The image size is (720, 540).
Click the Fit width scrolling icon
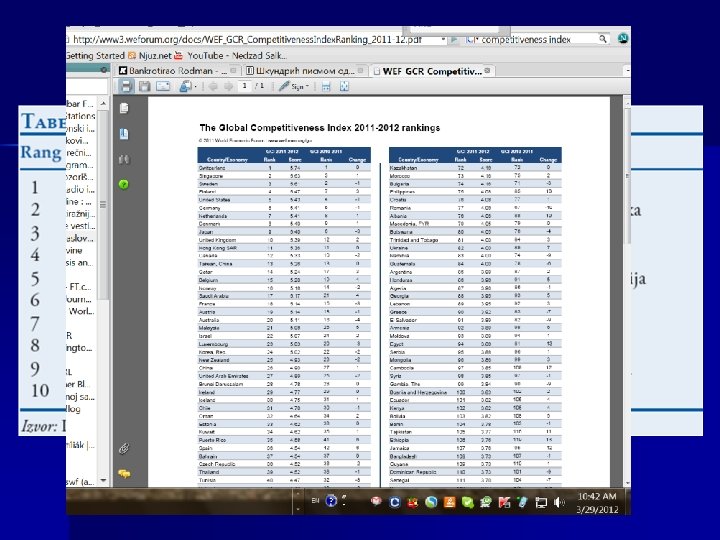[326, 86]
